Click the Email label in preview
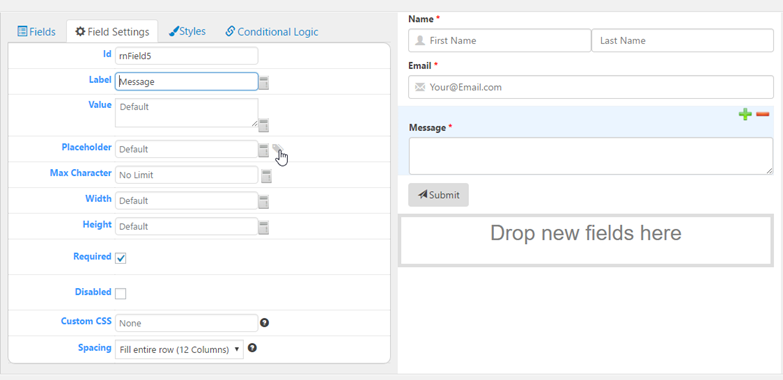This screenshot has height=380, width=783. (x=419, y=65)
